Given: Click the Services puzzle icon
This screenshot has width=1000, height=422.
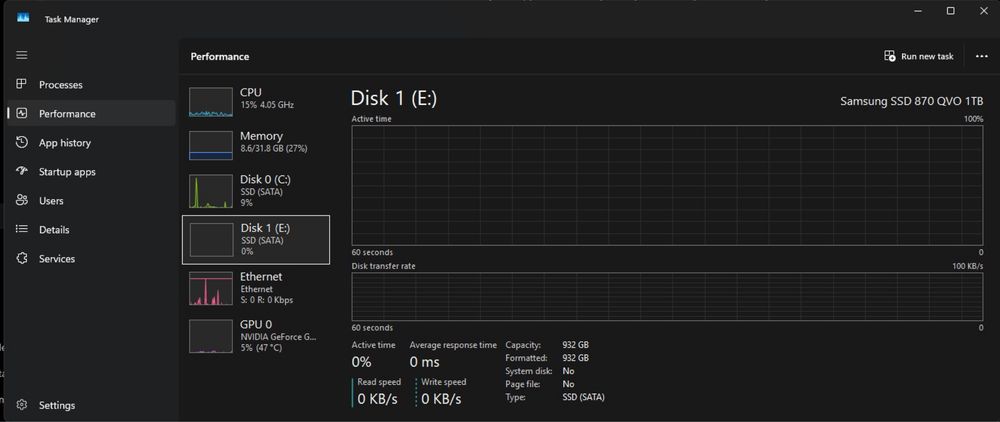Looking at the screenshot, I should (x=22, y=258).
